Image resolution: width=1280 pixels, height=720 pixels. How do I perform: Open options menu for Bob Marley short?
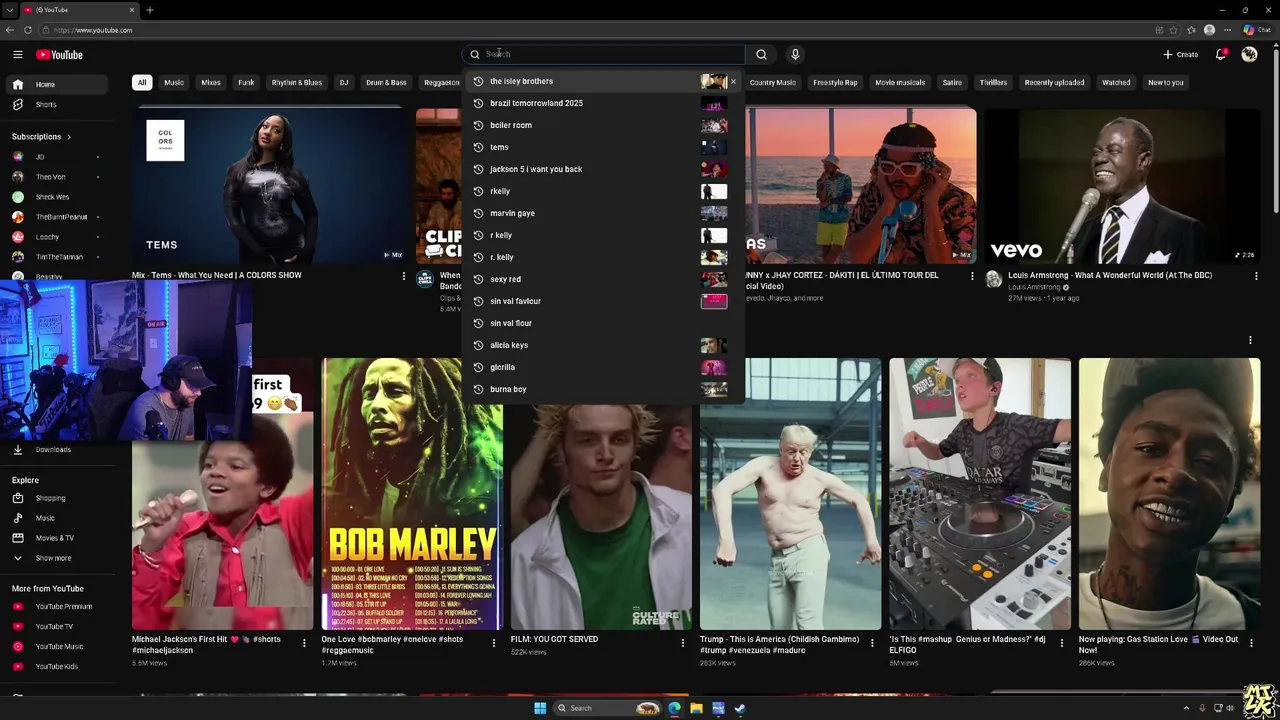(493, 643)
